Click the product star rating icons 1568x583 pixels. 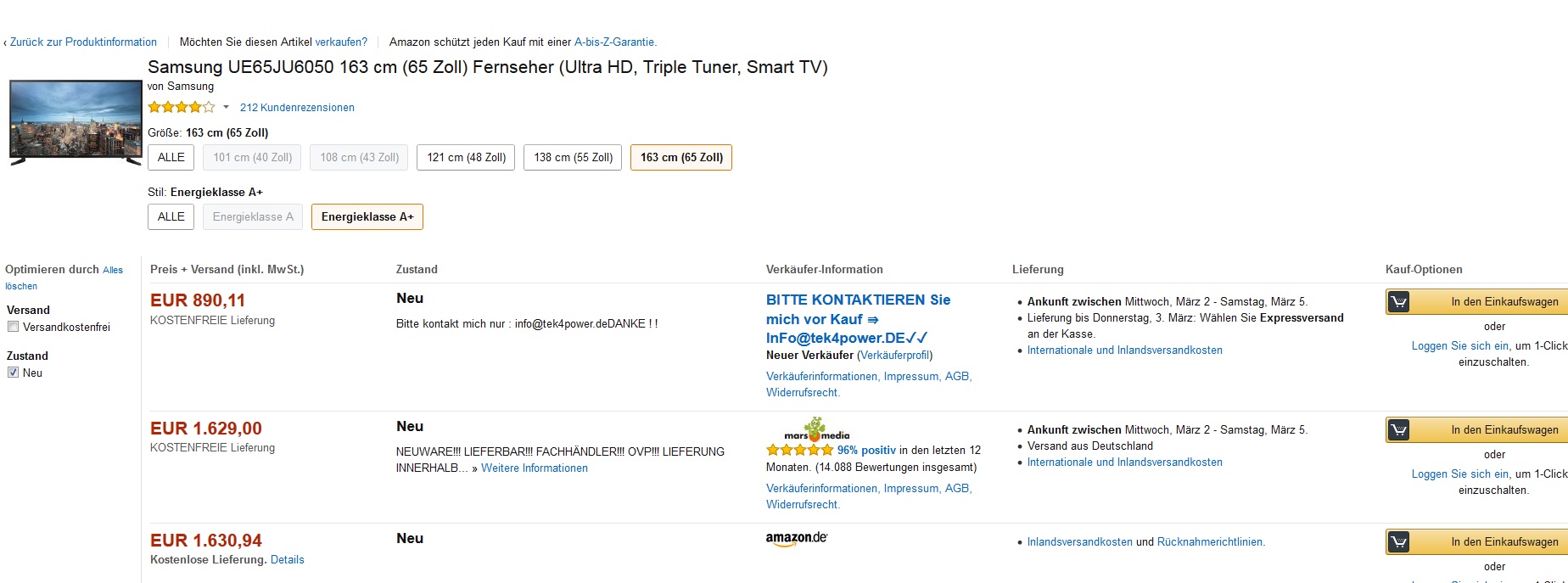coord(181,108)
